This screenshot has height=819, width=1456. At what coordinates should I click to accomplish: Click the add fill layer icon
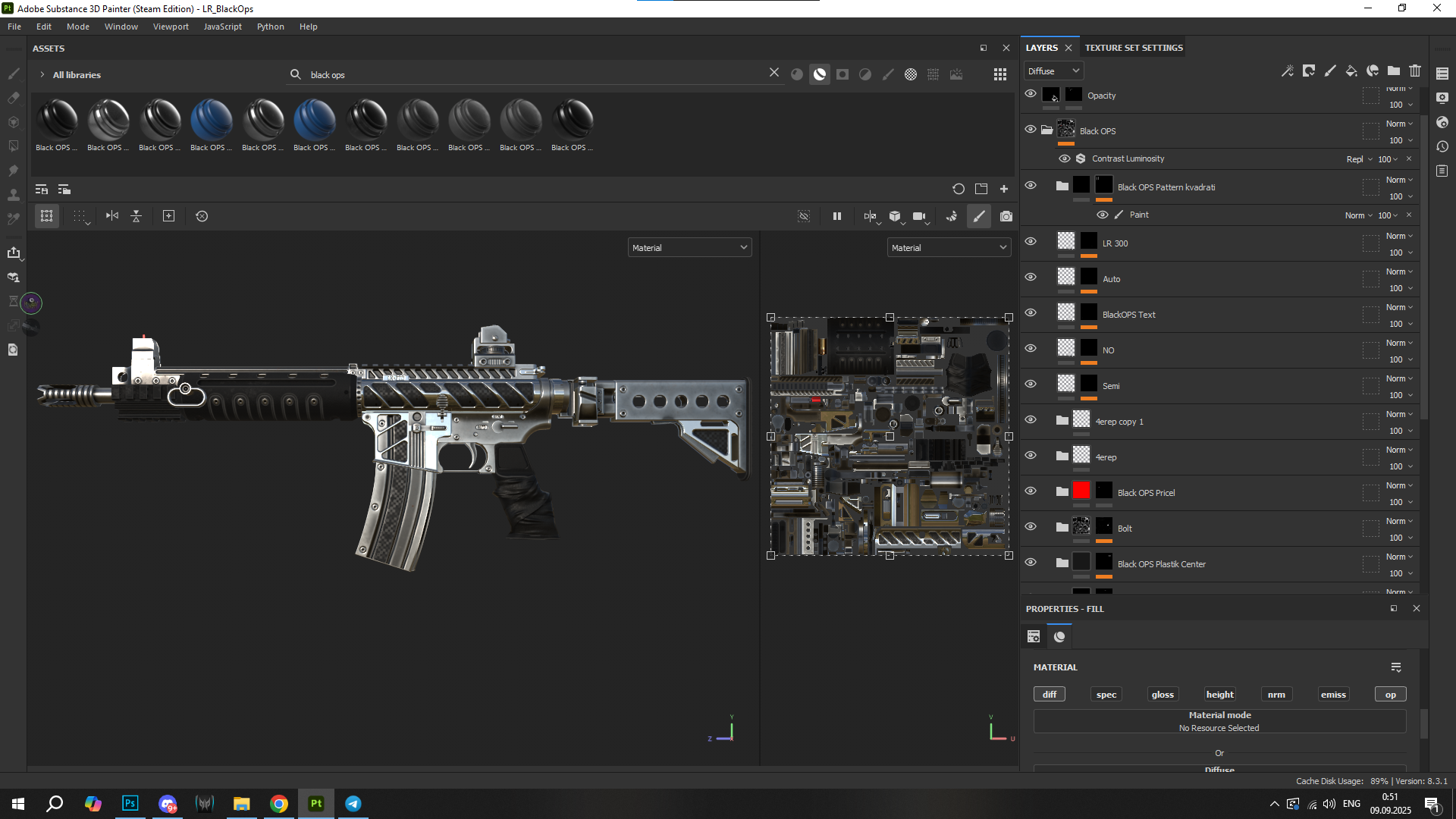tap(1351, 71)
